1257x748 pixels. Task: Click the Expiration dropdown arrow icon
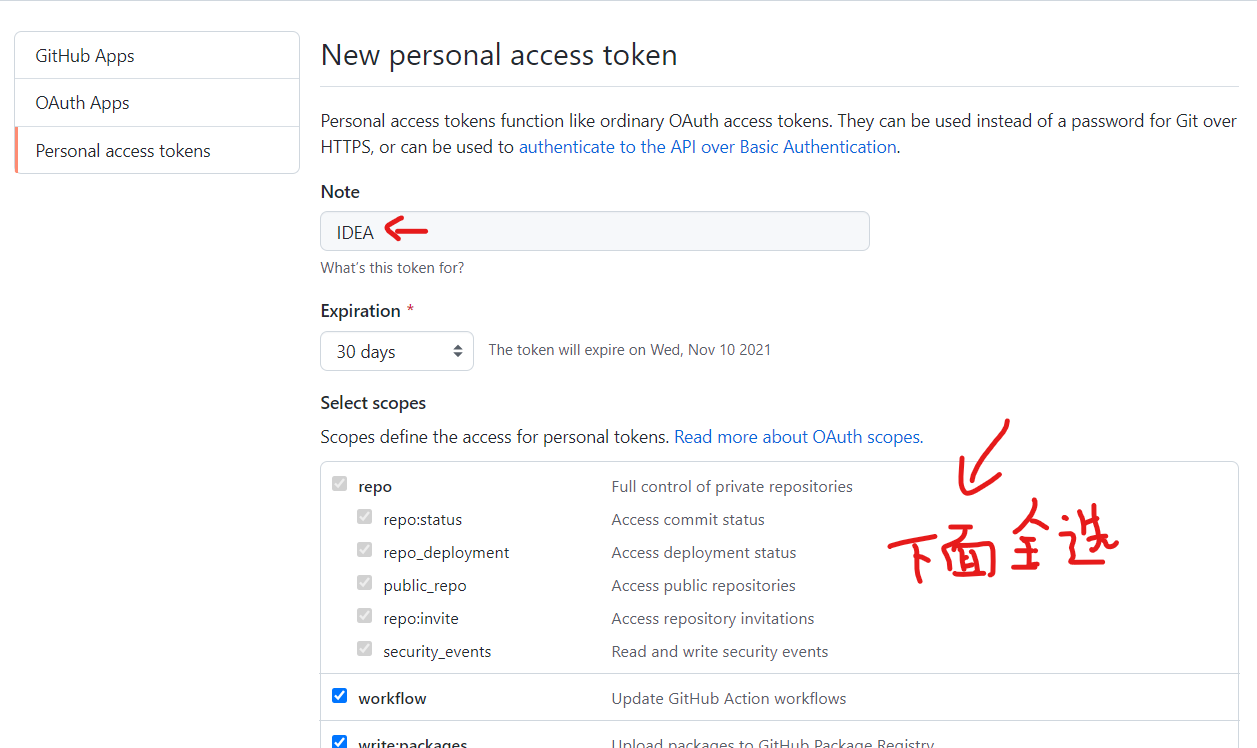458,351
